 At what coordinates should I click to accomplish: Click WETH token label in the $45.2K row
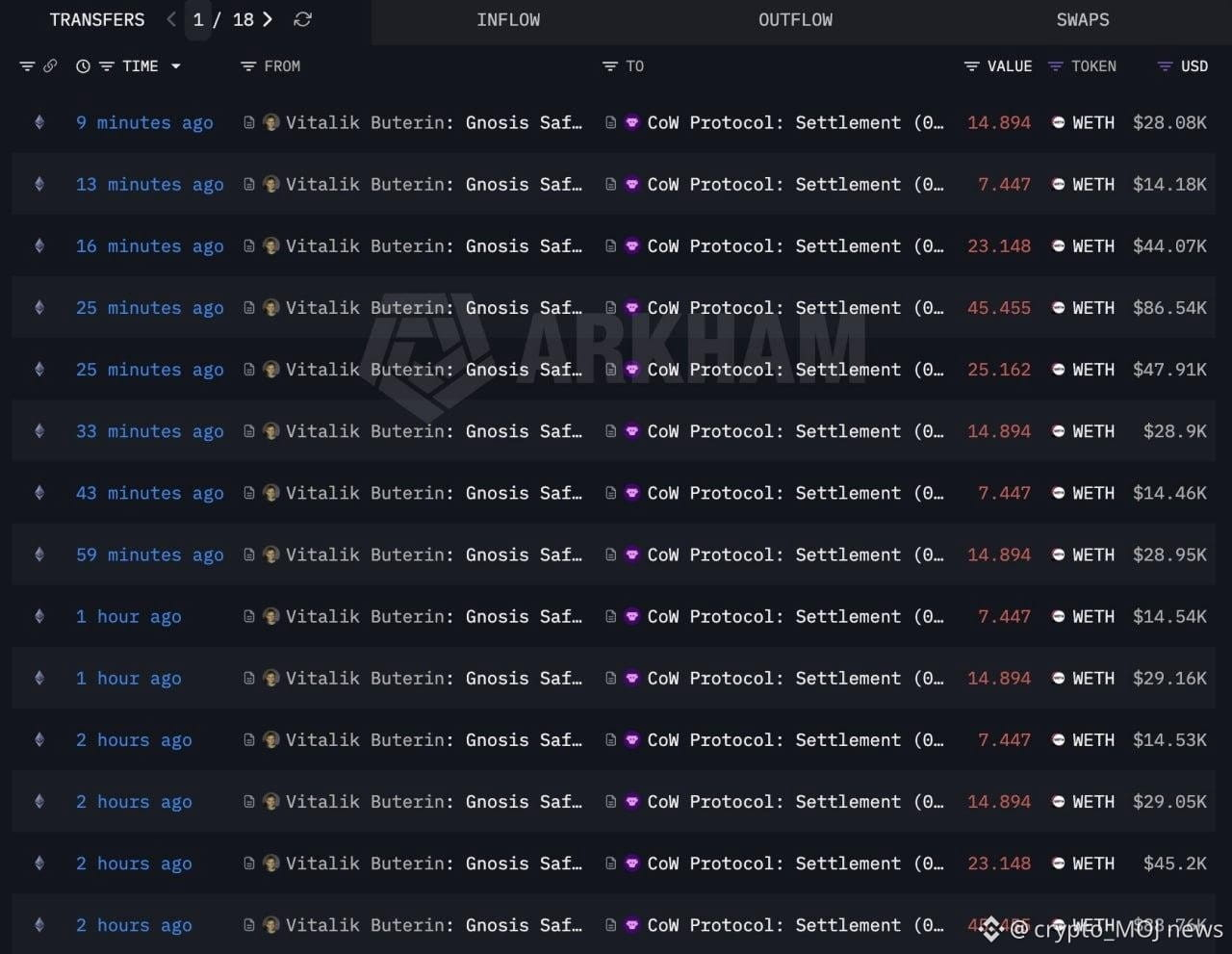coord(1093,864)
